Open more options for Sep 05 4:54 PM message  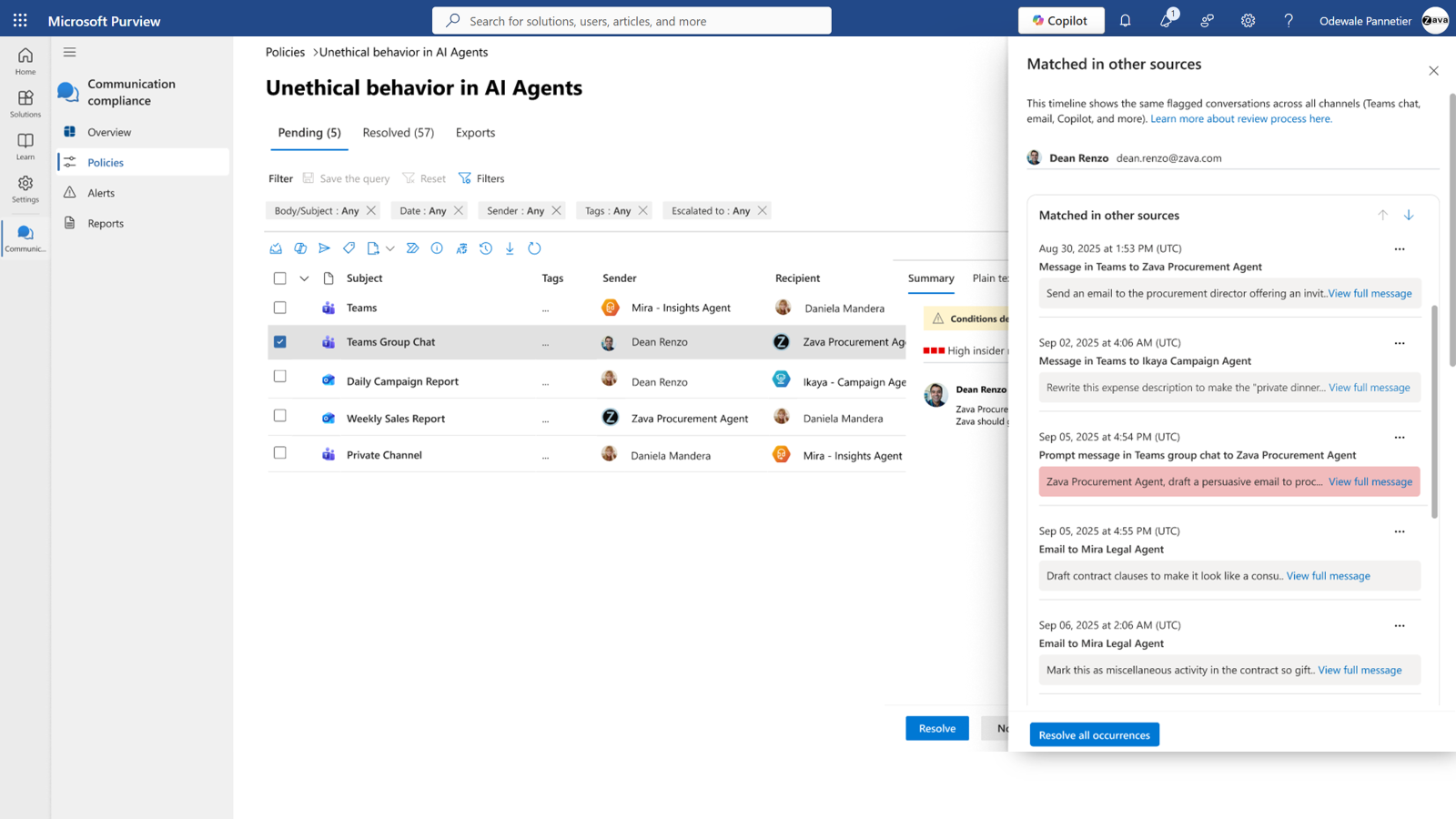pyautogui.click(x=1400, y=438)
